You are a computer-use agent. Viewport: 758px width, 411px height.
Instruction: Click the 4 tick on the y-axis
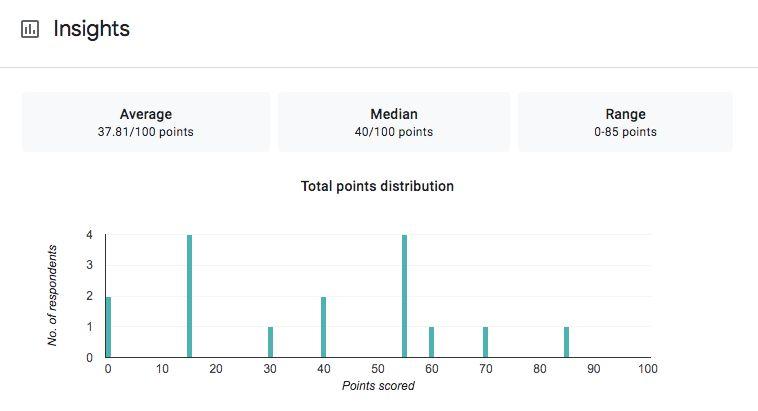point(89,235)
